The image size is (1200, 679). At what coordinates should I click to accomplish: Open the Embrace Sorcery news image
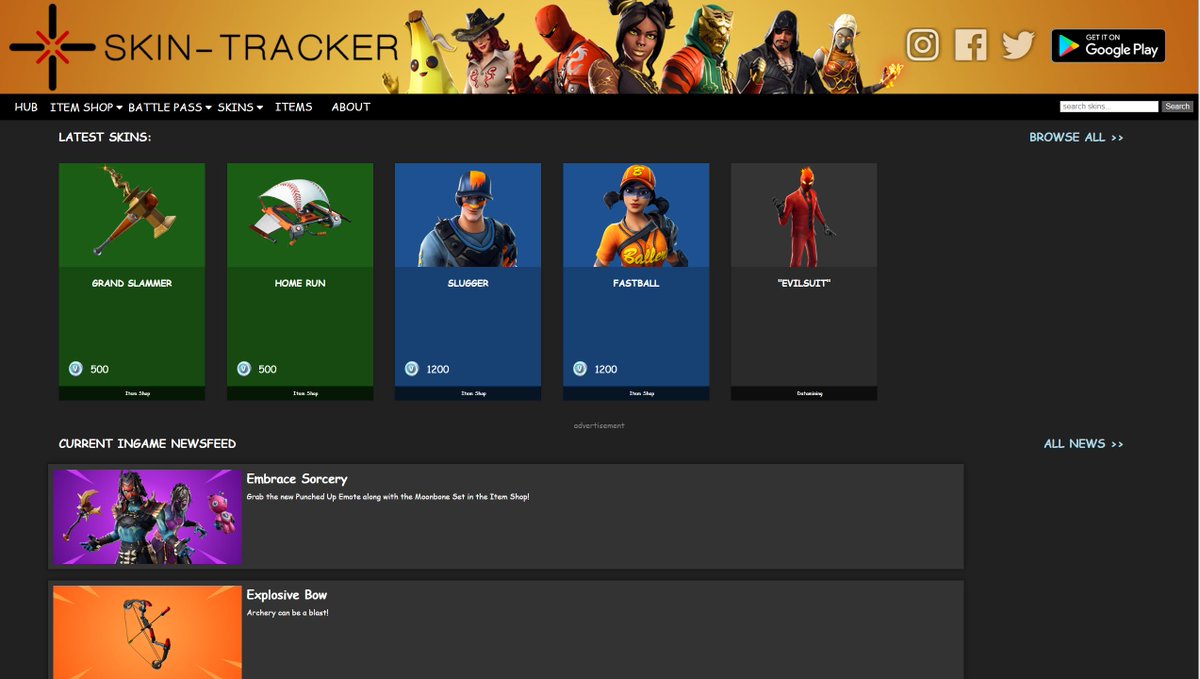click(147, 517)
